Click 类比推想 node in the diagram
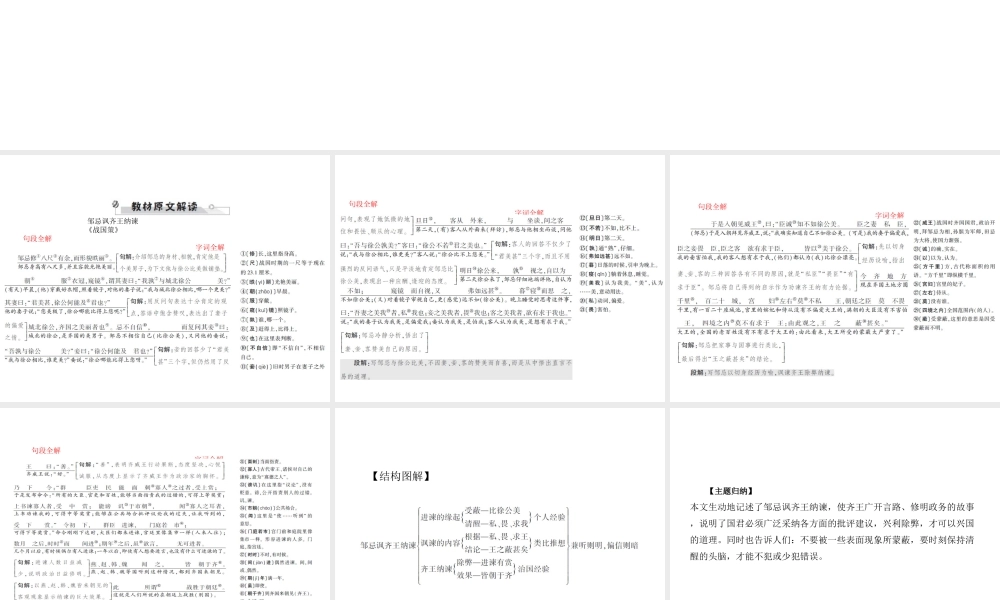 (550, 543)
